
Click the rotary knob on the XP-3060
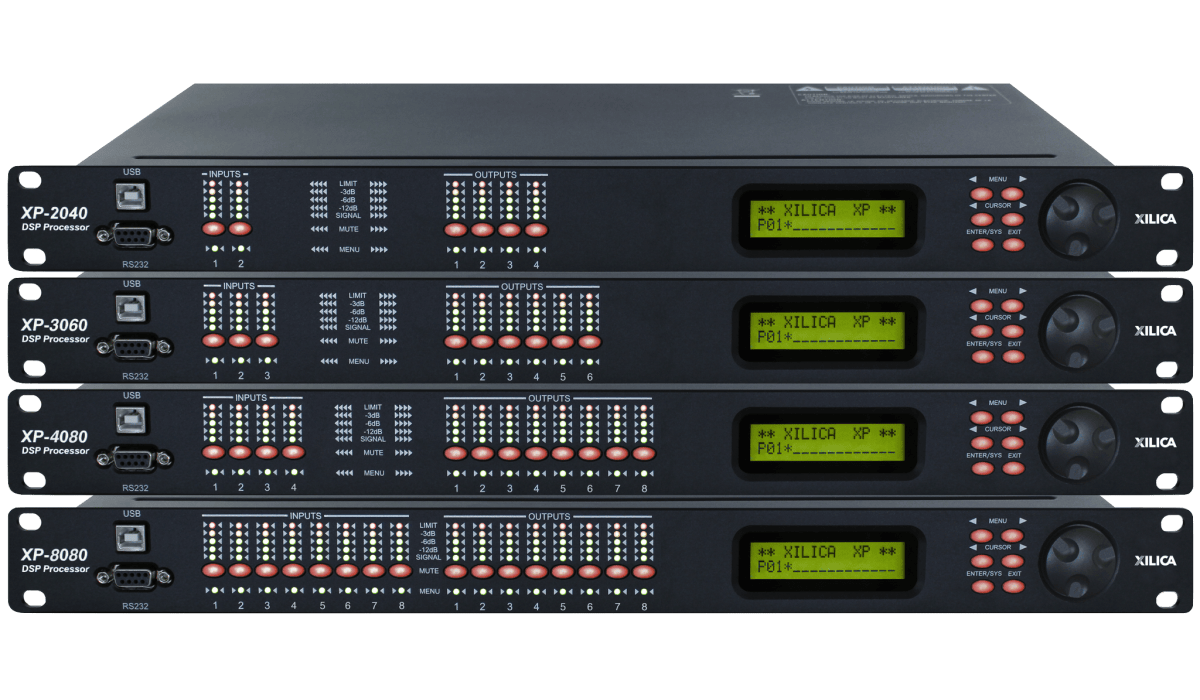click(1079, 330)
